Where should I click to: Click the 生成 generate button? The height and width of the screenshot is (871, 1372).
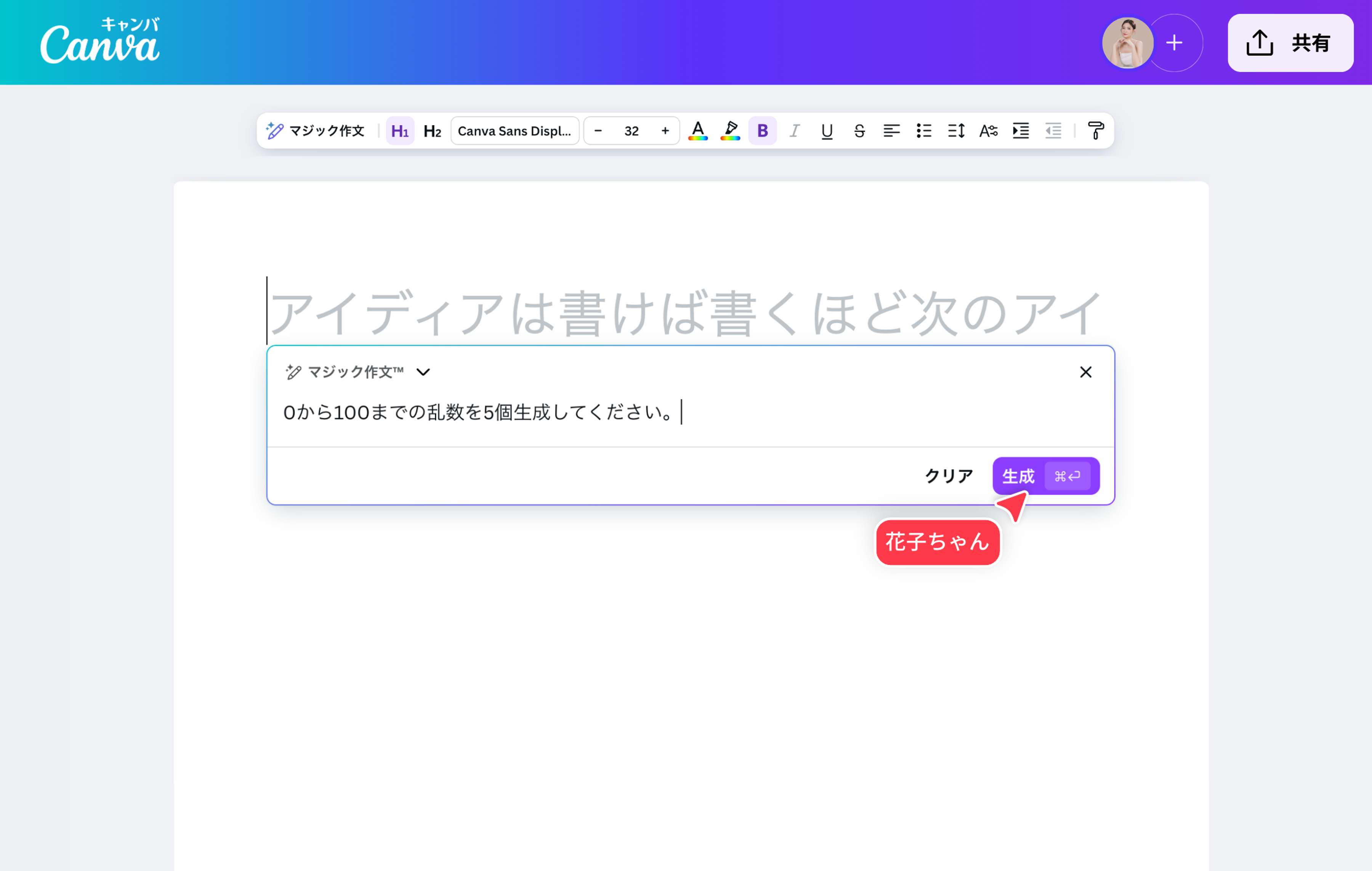click(x=1046, y=476)
